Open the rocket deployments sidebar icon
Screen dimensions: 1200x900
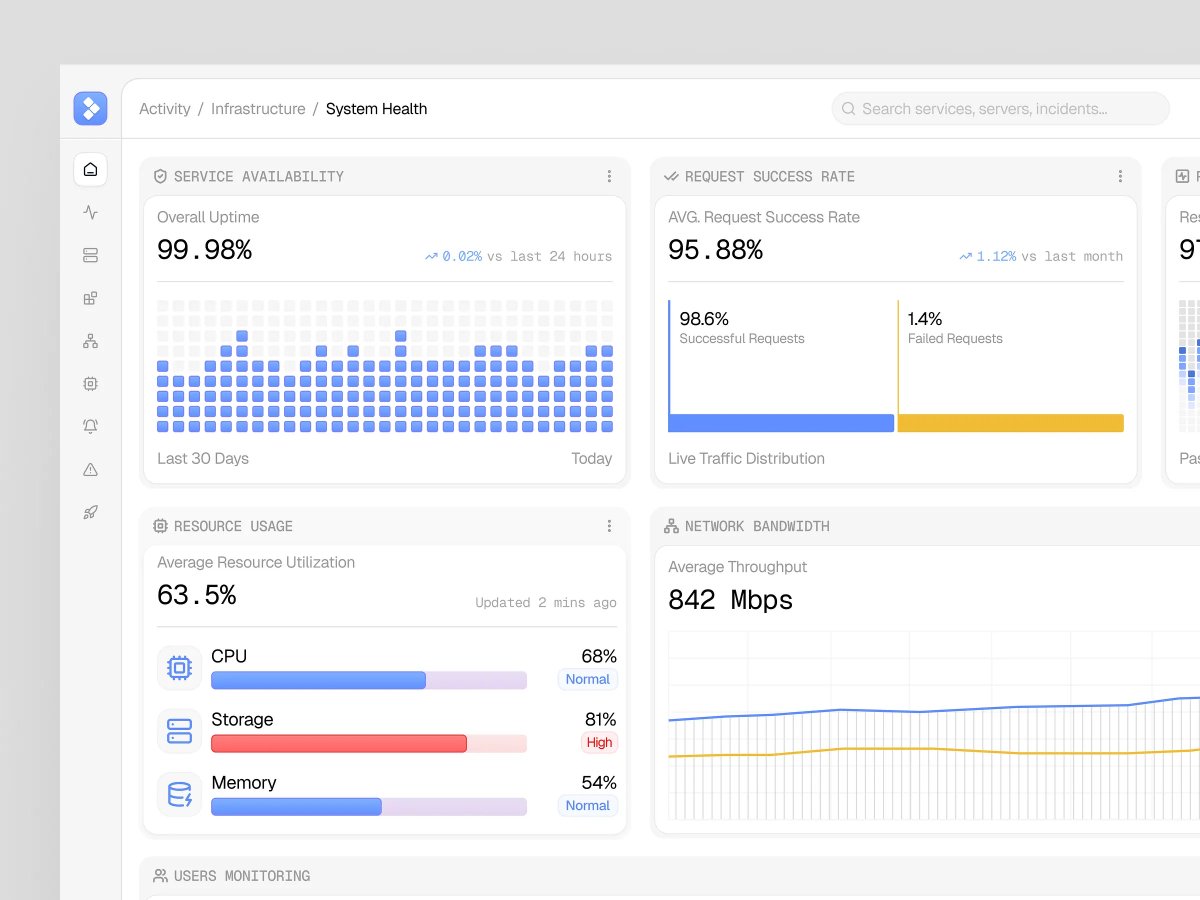pos(90,512)
